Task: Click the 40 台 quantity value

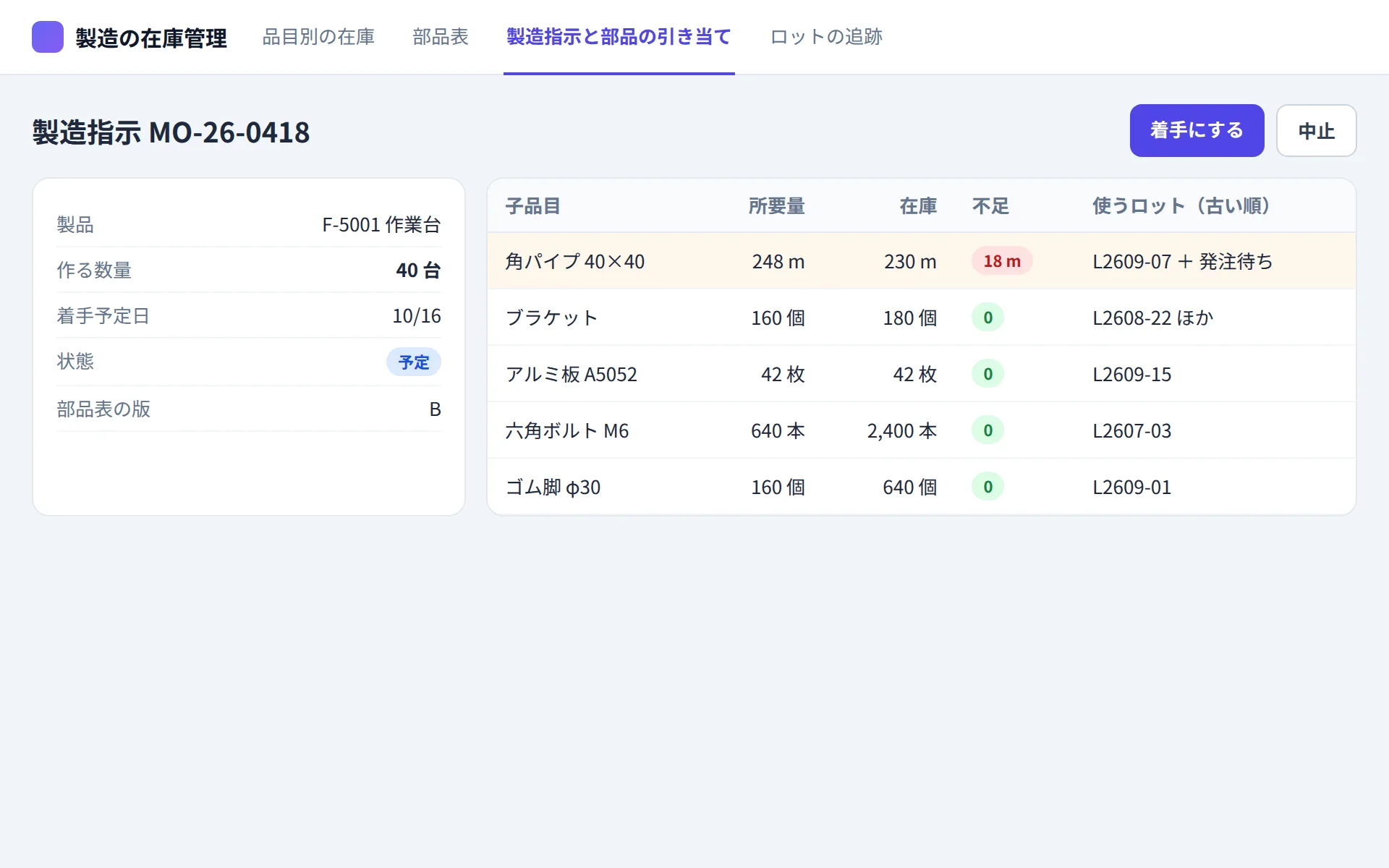Action: coord(418,270)
